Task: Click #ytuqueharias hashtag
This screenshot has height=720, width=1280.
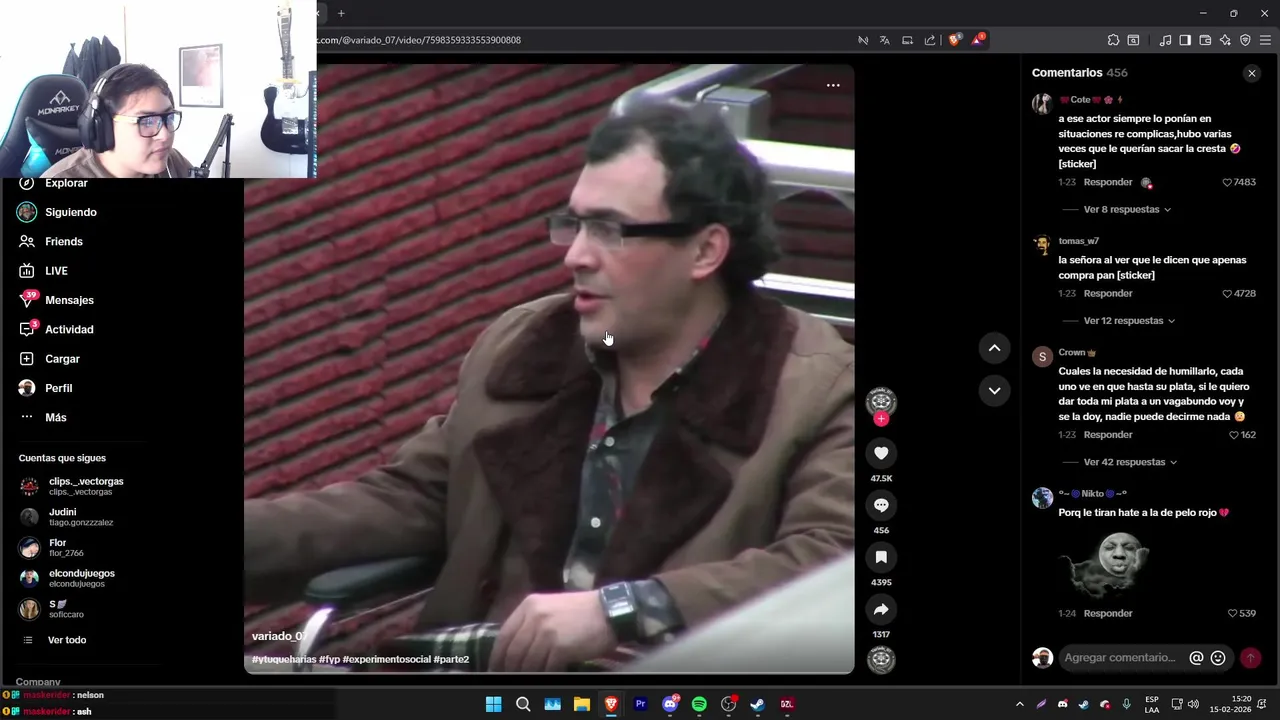Action: click(284, 659)
